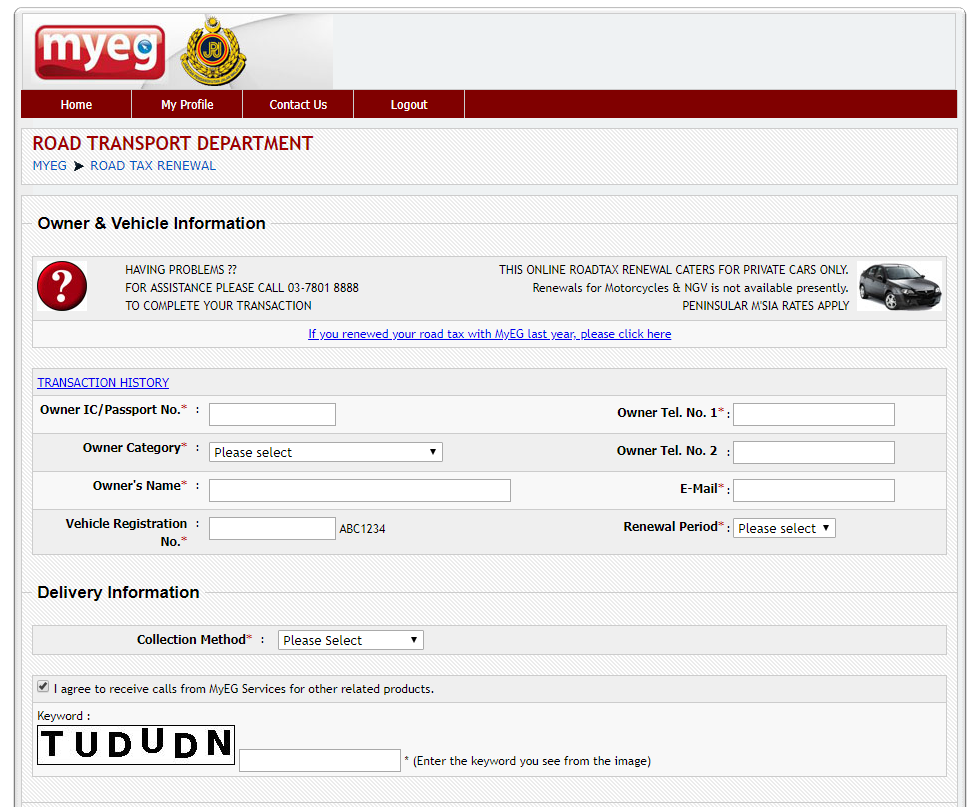Click the captcha keyword entry field

[x=319, y=761]
